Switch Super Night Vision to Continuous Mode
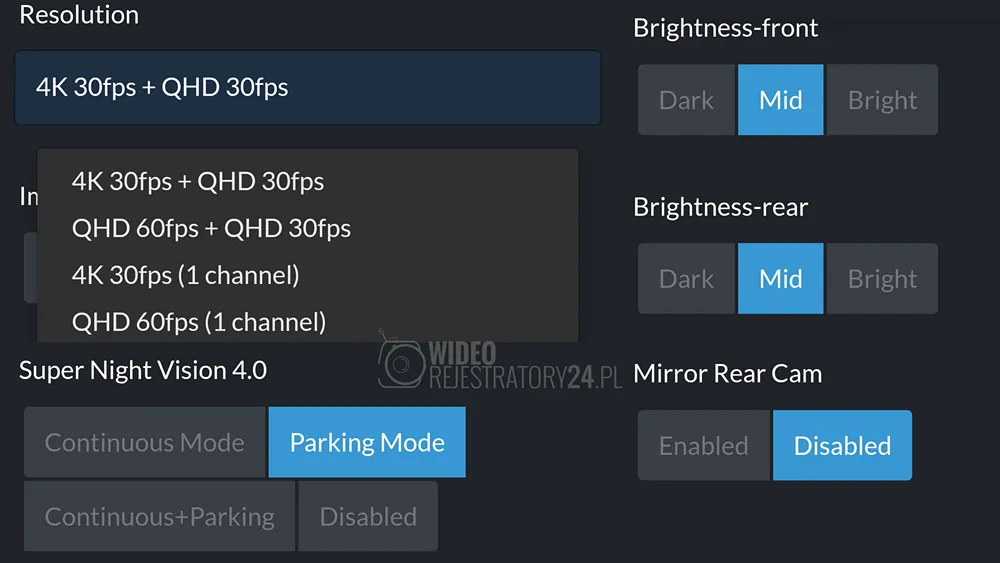The height and width of the screenshot is (563, 1000). click(x=145, y=443)
